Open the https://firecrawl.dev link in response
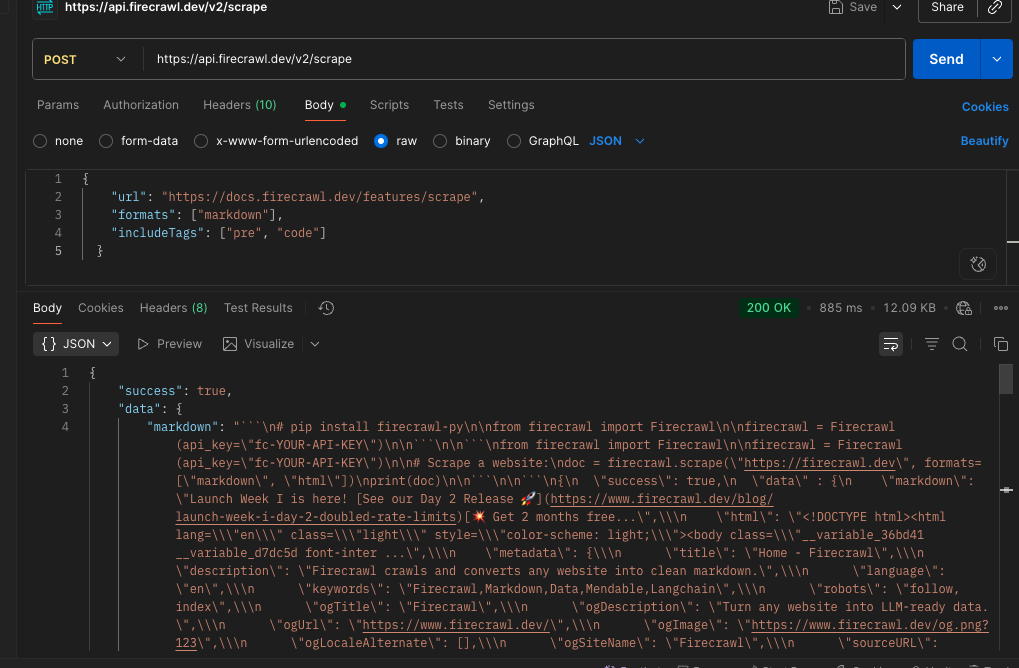This screenshot has height=668, width=1019. coord(819,463)
